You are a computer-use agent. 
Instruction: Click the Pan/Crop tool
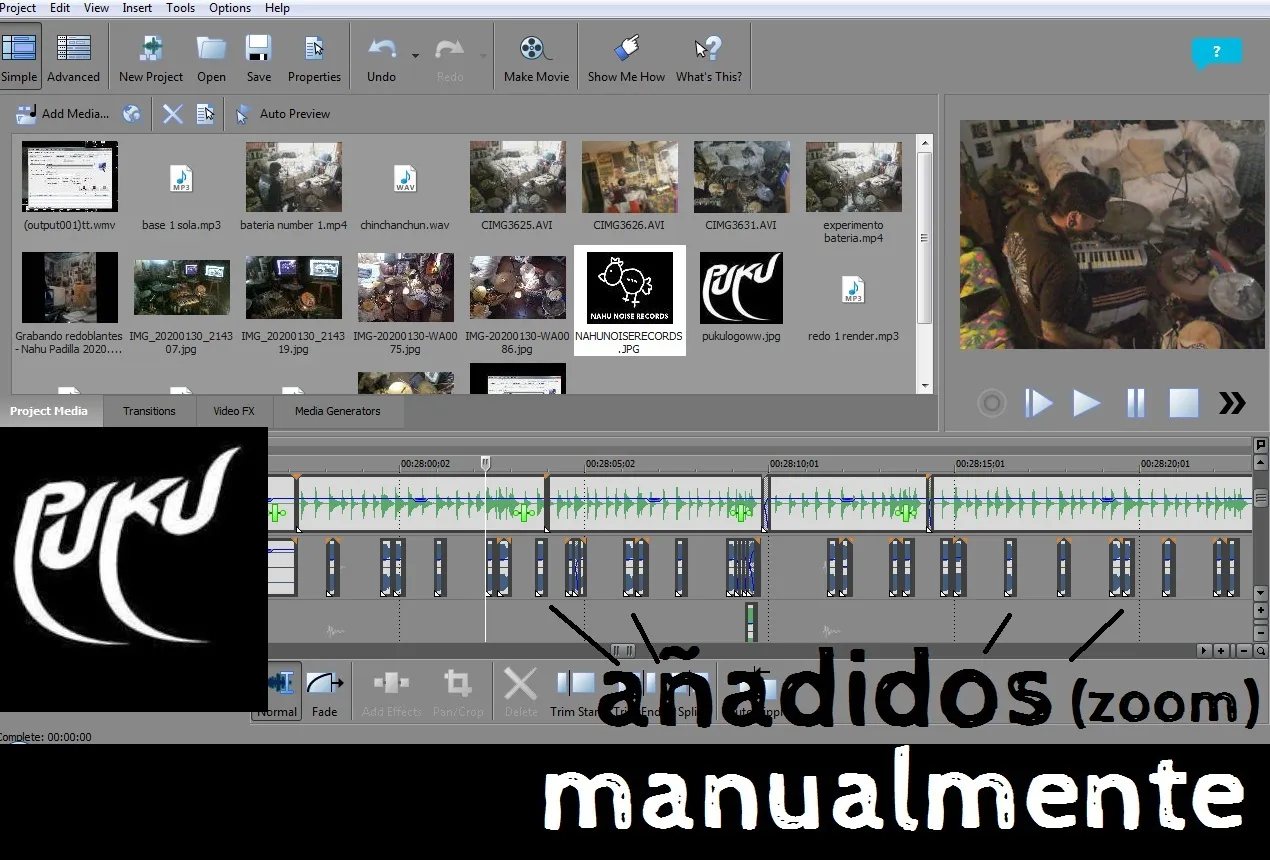[458, 693]
